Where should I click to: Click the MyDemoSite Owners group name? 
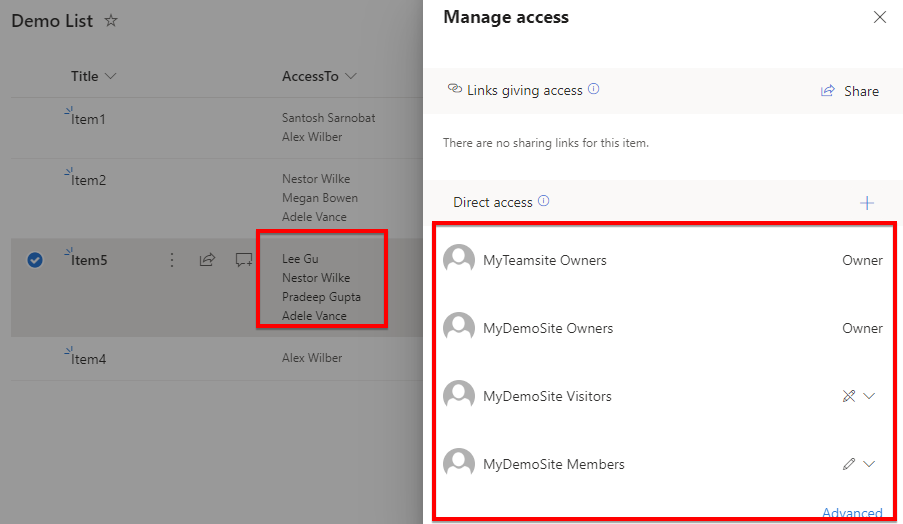(548, 328)
